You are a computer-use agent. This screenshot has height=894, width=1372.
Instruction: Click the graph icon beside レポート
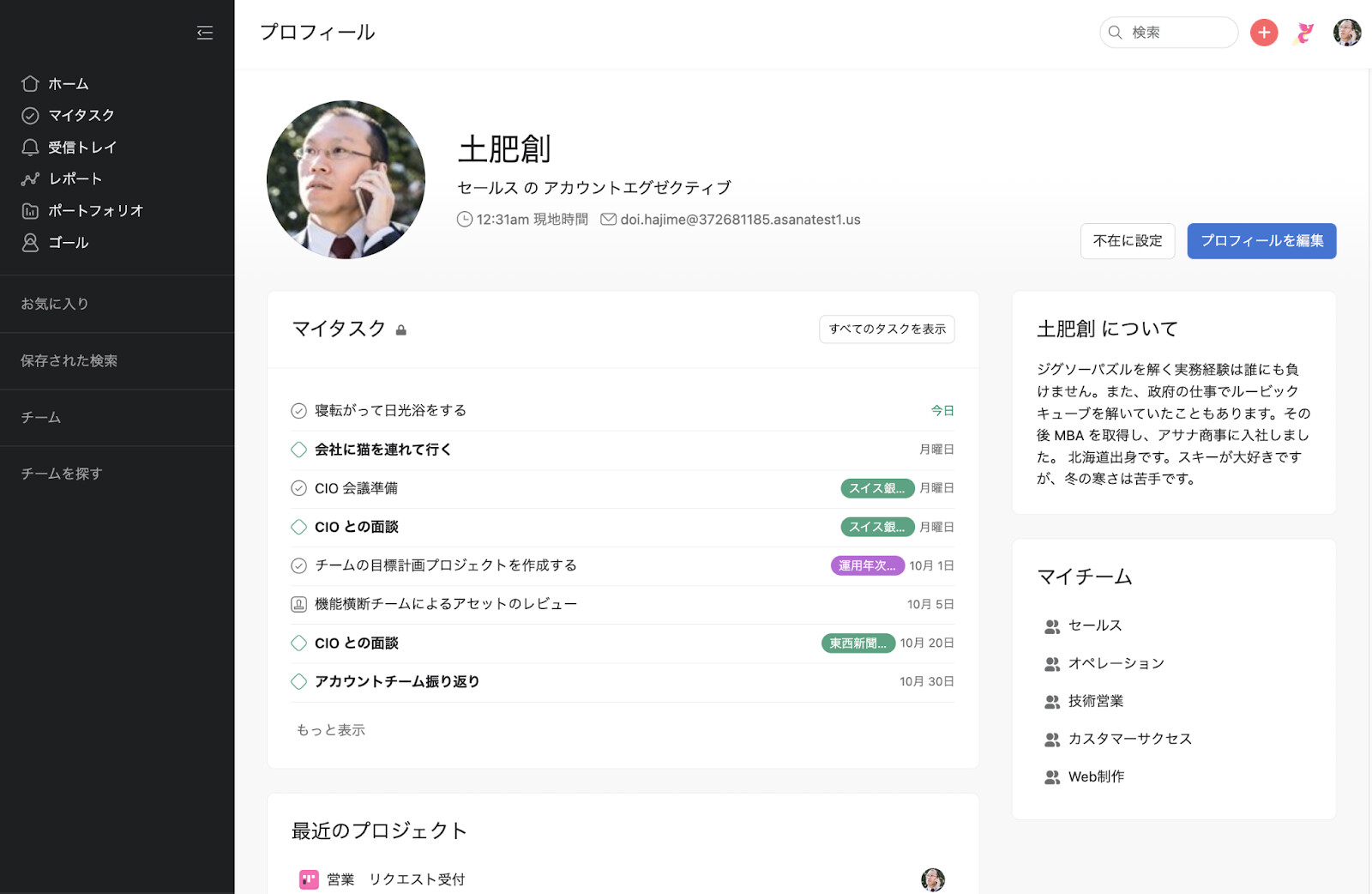pyautogui.click(x=31, y=179)
